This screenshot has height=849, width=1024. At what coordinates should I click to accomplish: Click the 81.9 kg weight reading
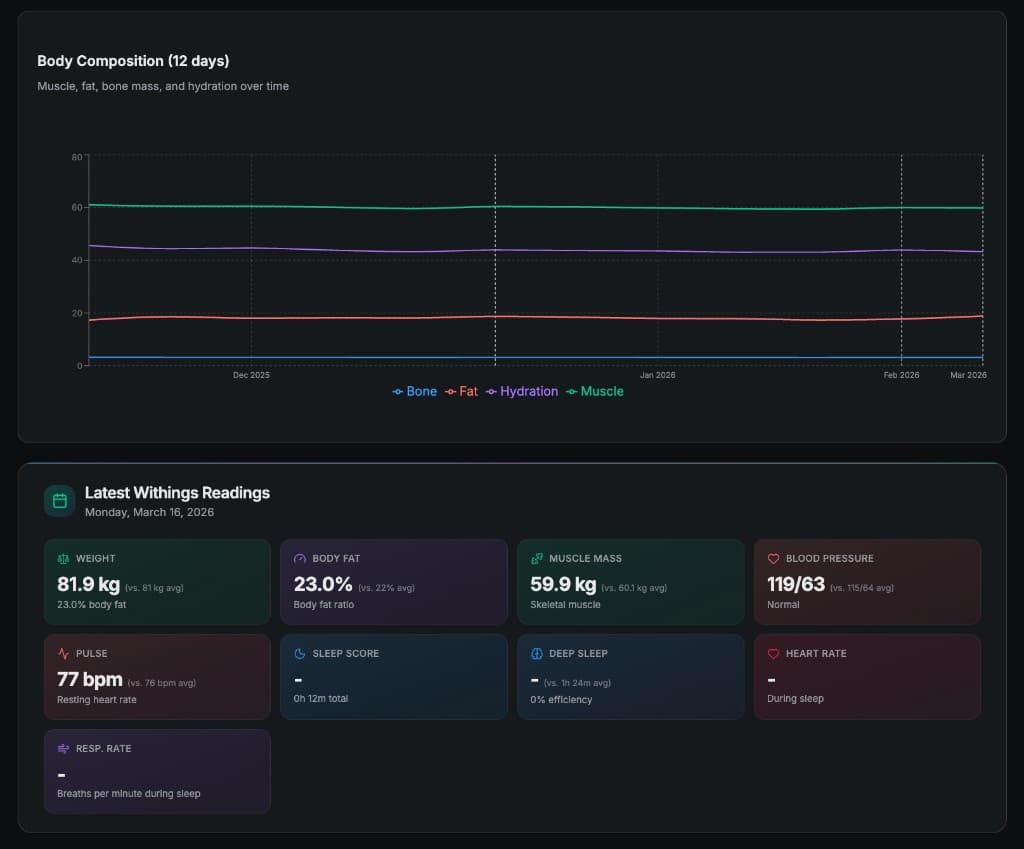(88, 585)
